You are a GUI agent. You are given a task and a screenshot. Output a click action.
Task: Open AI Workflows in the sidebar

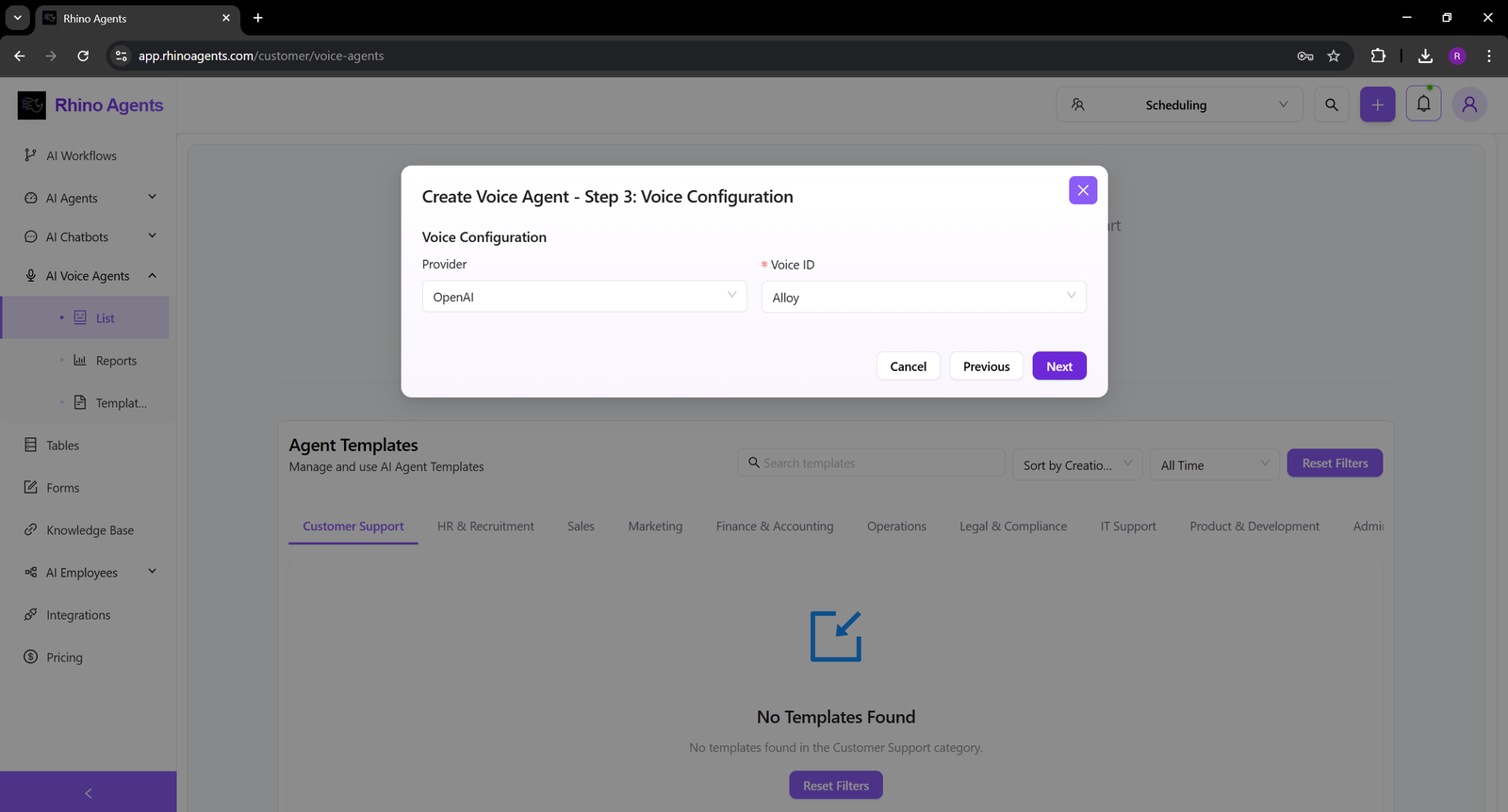81,155
